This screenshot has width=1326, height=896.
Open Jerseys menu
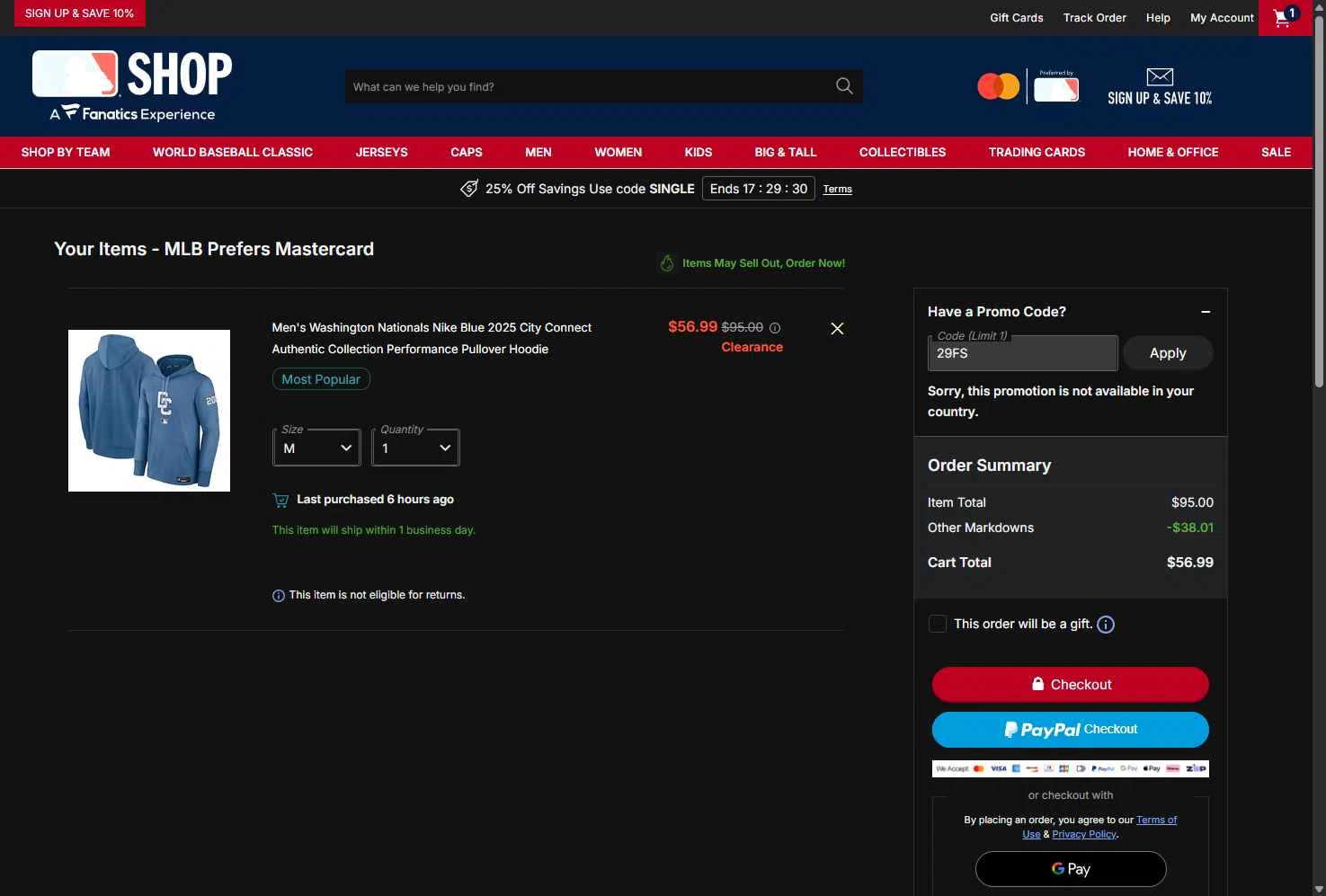click(382, 153)
